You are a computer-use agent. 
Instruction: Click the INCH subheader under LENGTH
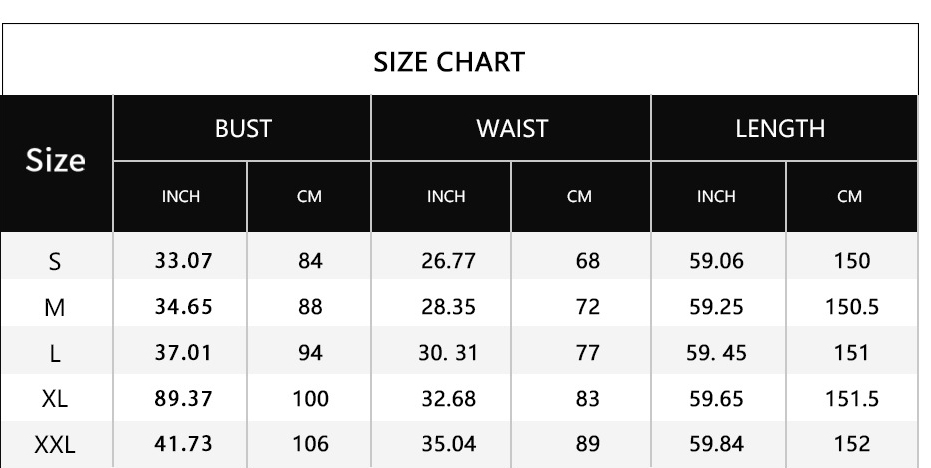pyautogui.click(x=716, y=197)
